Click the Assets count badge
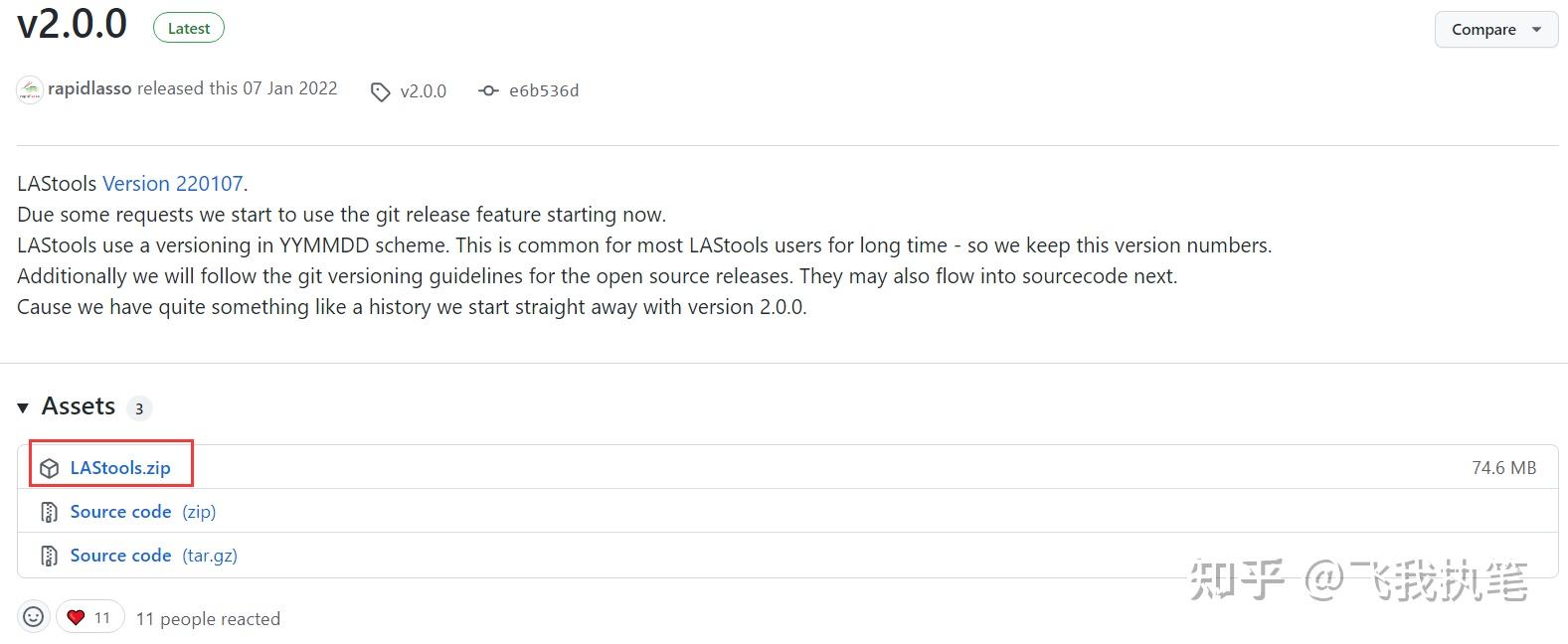1568x644 pixels. pyautogui.click(x=139, y=407)
